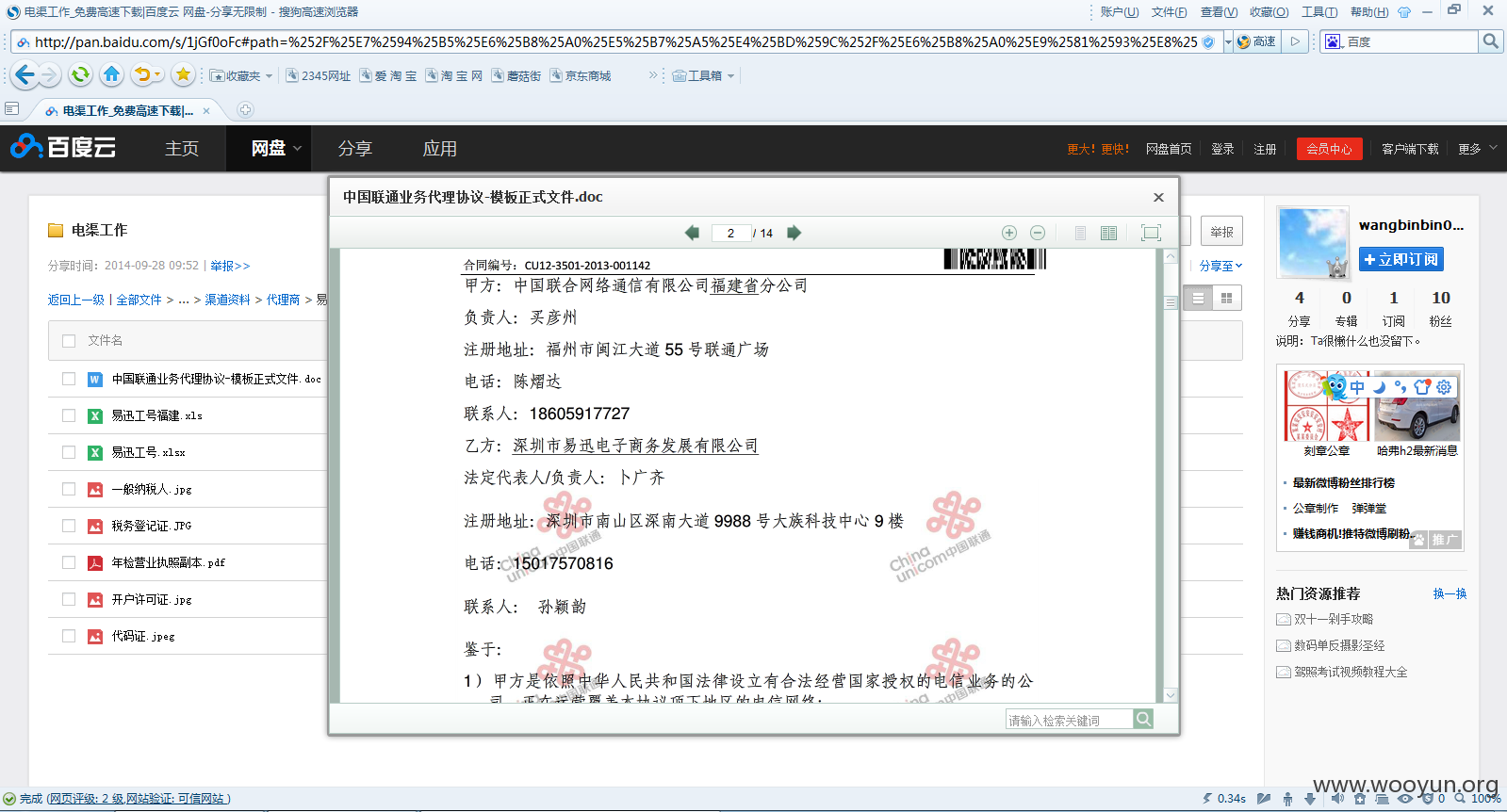The image size is (1507, 812).
Task: Click Baidu Yun logo
Action: pos(63,147)
